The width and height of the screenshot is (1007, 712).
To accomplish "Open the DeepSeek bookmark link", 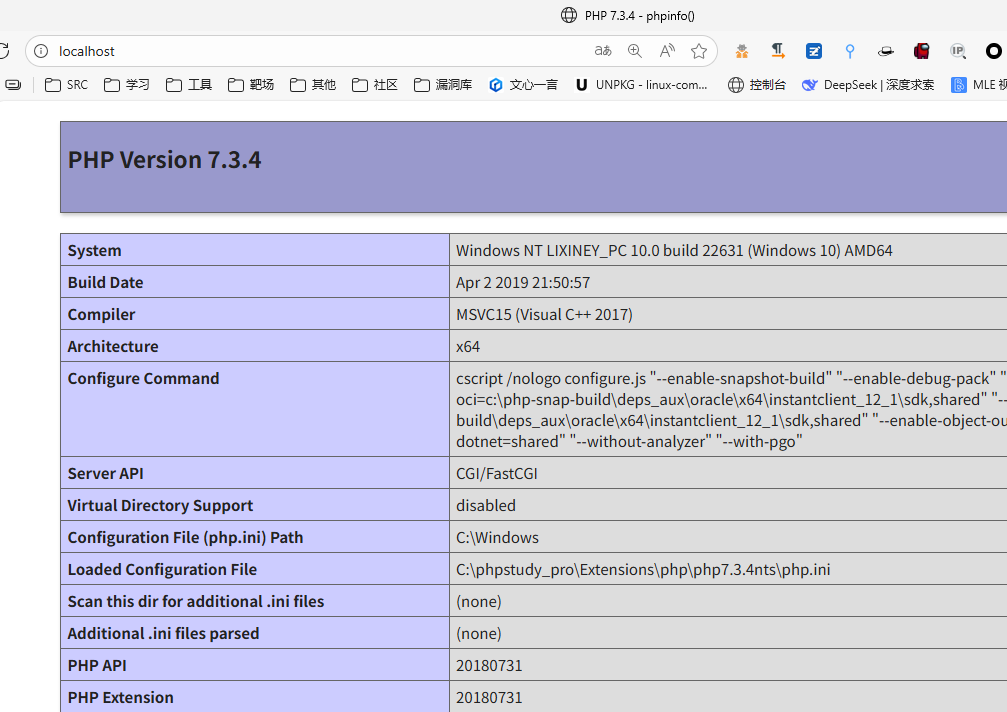I will 868,85.
